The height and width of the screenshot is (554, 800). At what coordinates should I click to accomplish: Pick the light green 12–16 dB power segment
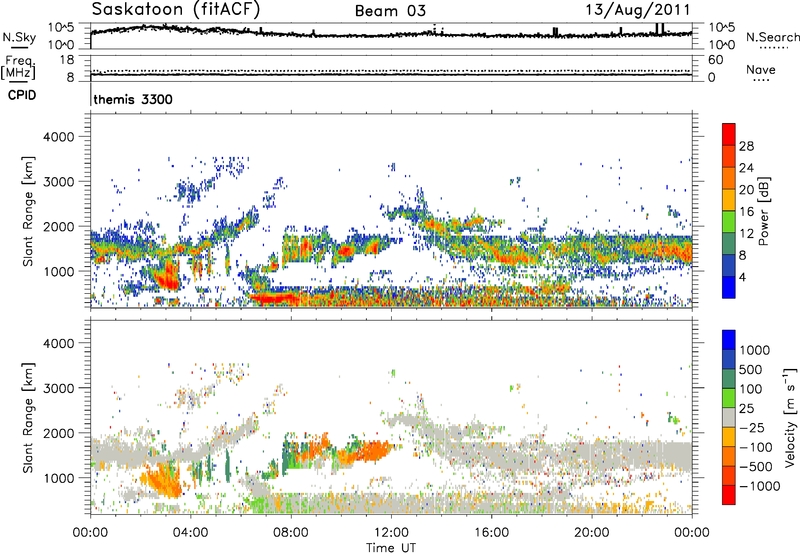pos(729,222)
